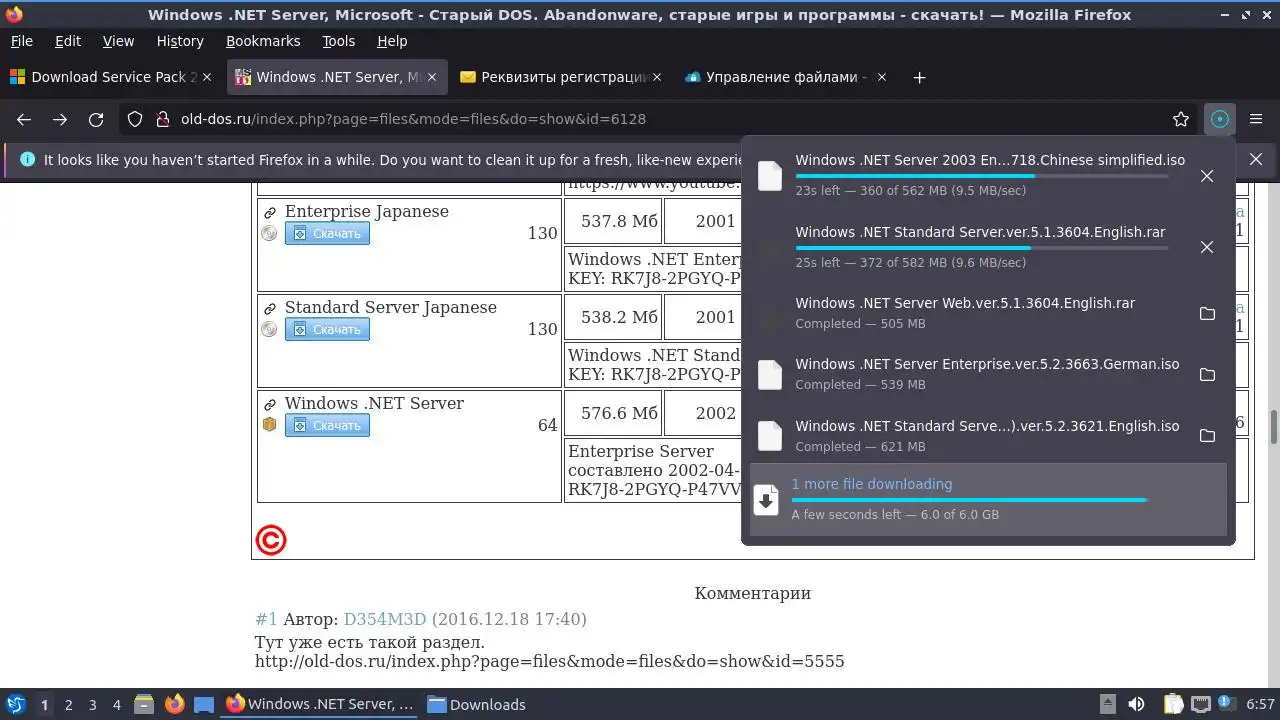Cancel the Standard Server 5.1.3604 English.rar download
Image resolution: width=1280 pixels, height=720 pixels.
tap(1207, 247)
